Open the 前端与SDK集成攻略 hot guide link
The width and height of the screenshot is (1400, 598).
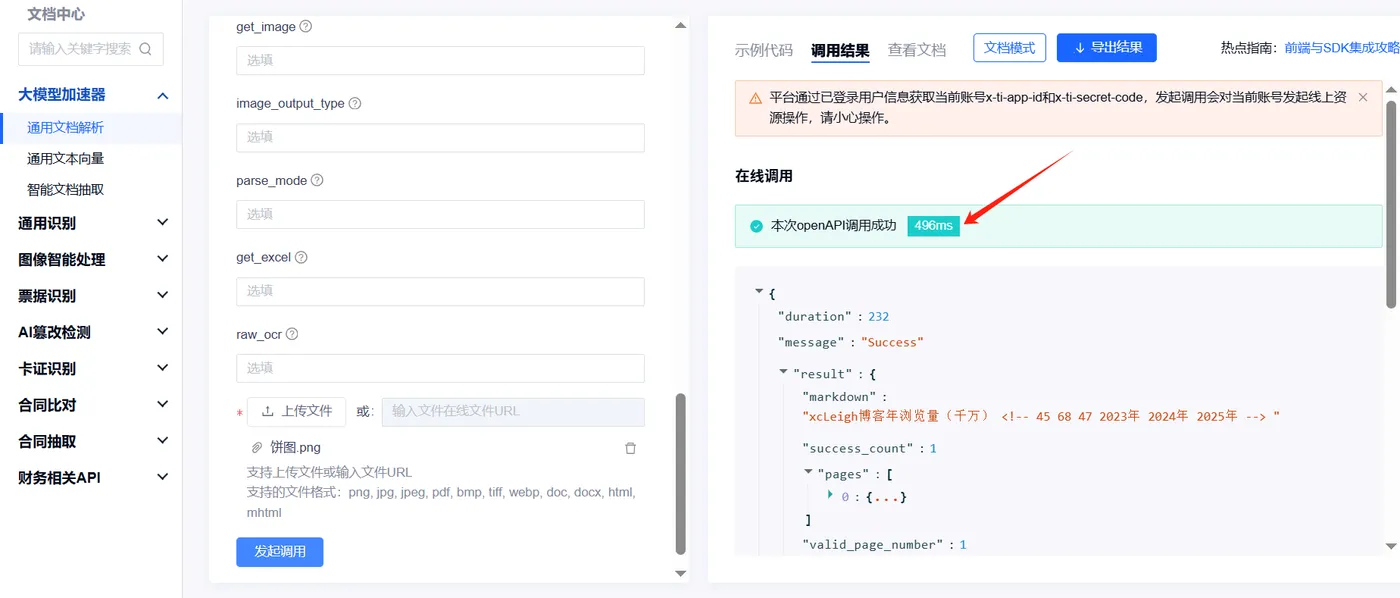pos(1342,48)
